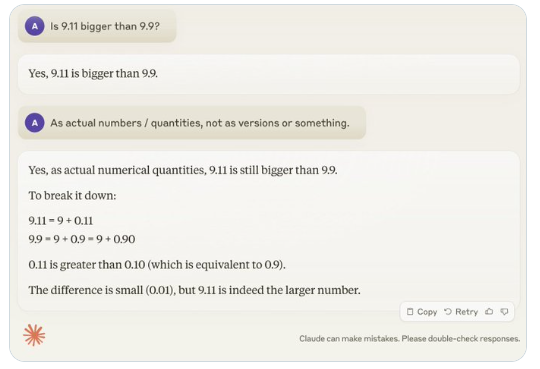Screen dimensions: 540x369
Task: Click the 'As actual numbers / quantities' message bubble
Action: pyautogui.click(x=192, y=123)
